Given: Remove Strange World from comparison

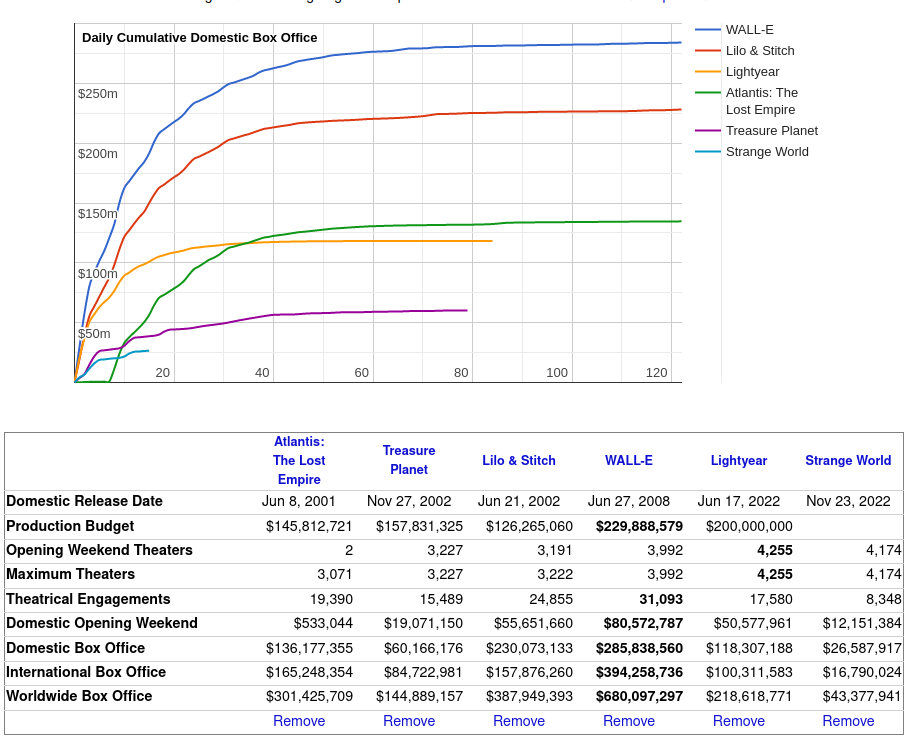Looking at the screenshot, I should [848, 721].
